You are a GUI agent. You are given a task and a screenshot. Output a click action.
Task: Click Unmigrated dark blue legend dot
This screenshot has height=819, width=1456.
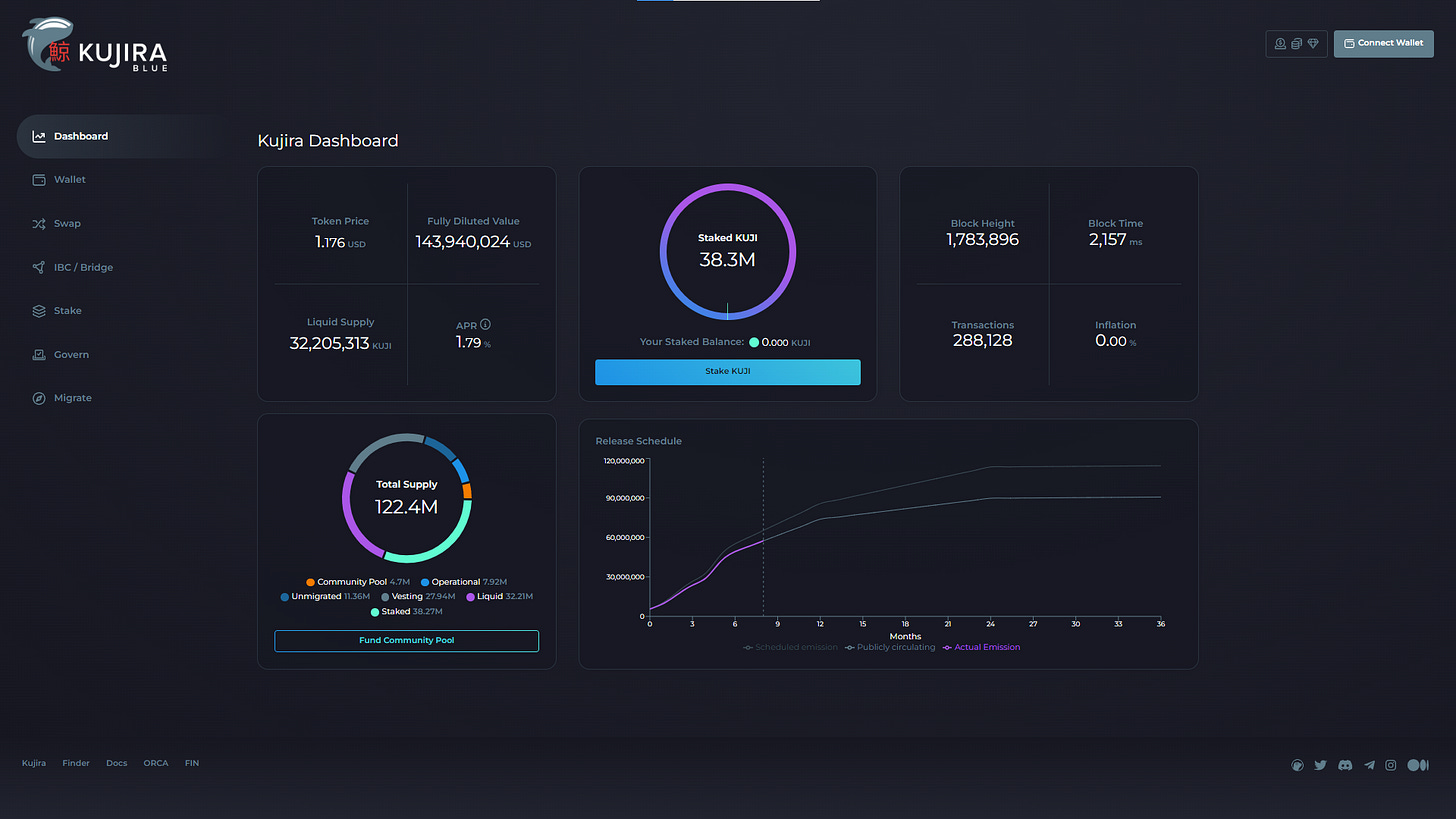(x=285, y=597)
